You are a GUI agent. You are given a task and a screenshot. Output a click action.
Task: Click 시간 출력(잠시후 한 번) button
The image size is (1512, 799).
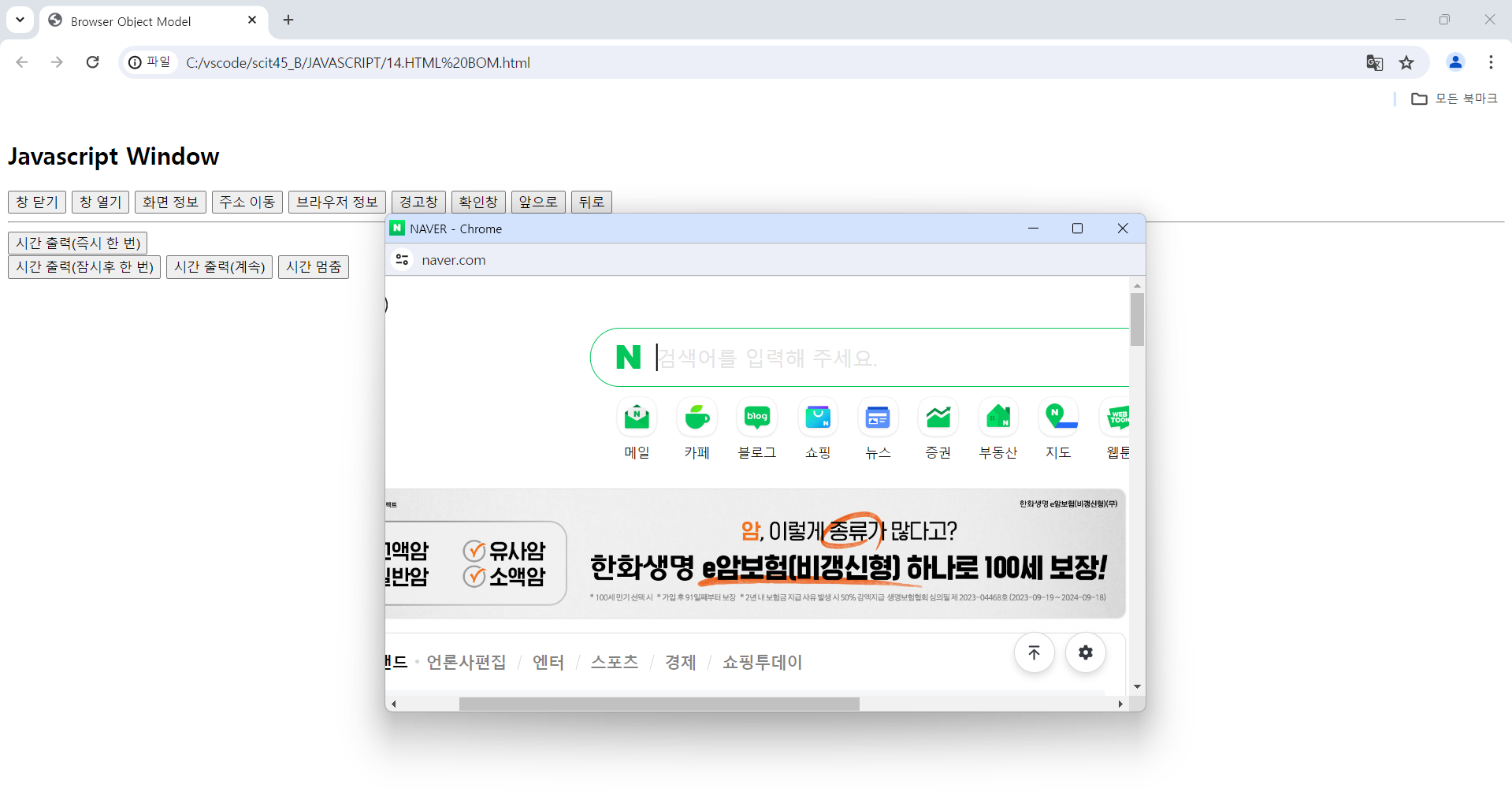(x=84, y=267)
